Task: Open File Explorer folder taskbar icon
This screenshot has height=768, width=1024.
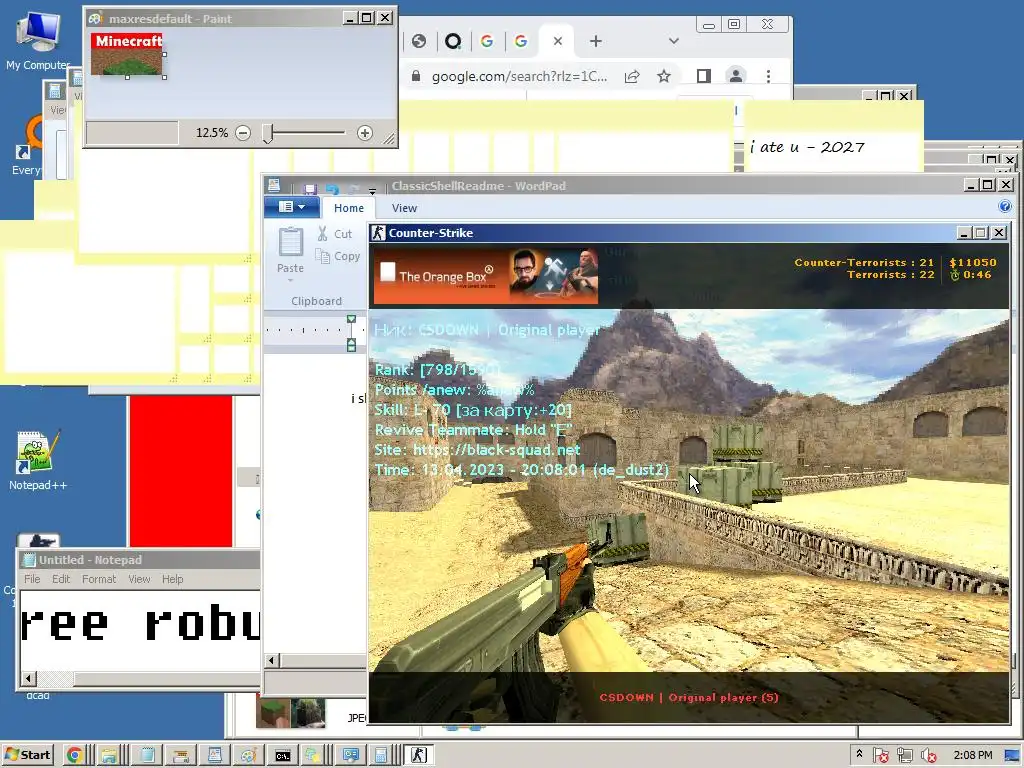Action: [108, 756]
